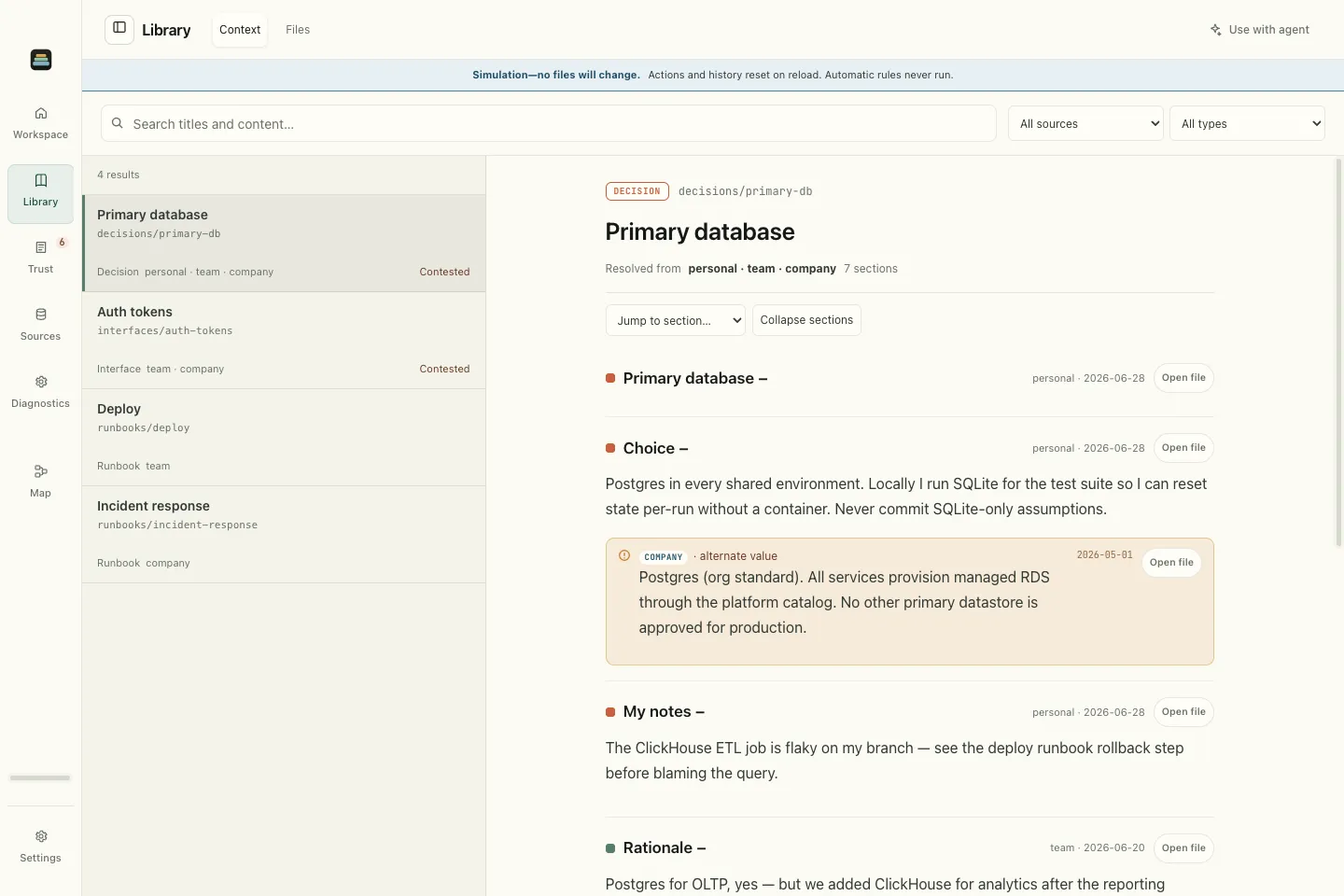Select the Library book icon
This screenshot has height=896, width=1344.
(x=40, y=180)
